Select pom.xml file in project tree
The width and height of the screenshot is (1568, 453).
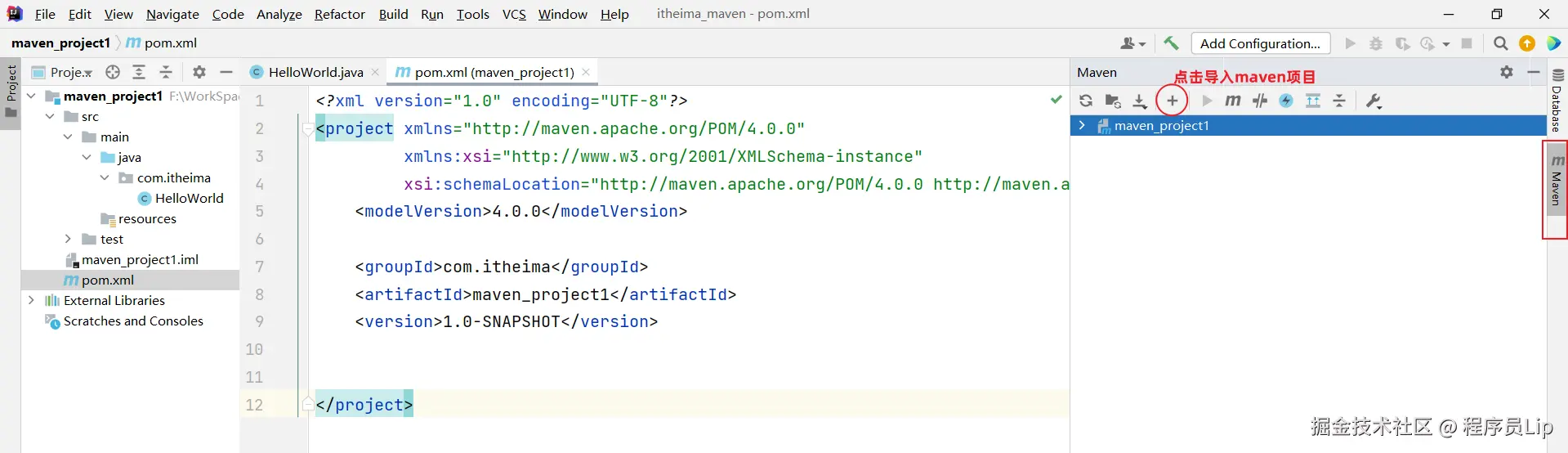tap(107, 280)
